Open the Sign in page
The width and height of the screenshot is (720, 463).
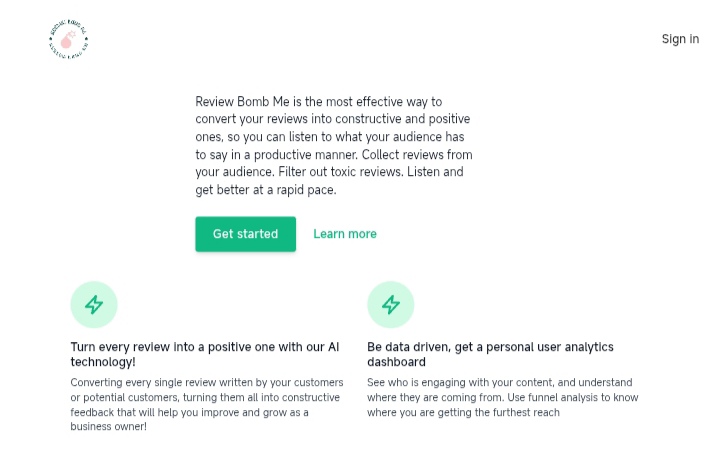[x=680, y=39]
